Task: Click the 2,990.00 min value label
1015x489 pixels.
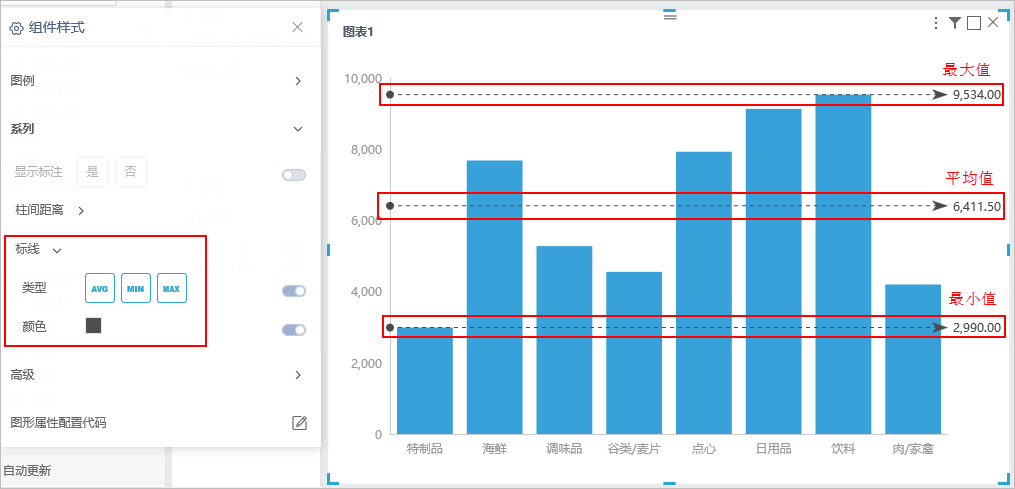Action: point(977,328)
